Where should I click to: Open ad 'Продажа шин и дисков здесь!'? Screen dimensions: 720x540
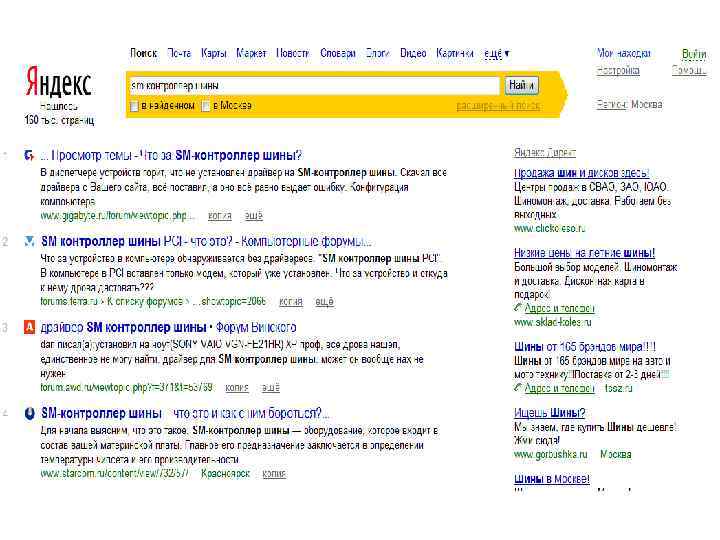(581, 173)
